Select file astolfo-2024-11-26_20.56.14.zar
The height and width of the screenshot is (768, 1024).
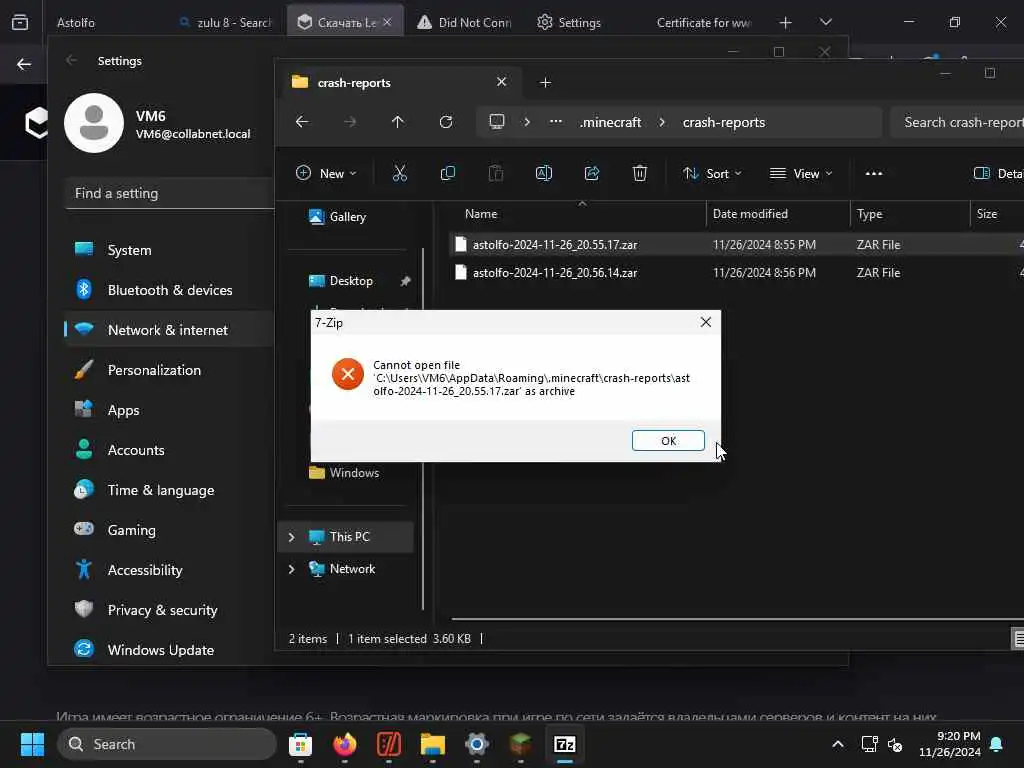click(554, 273)
